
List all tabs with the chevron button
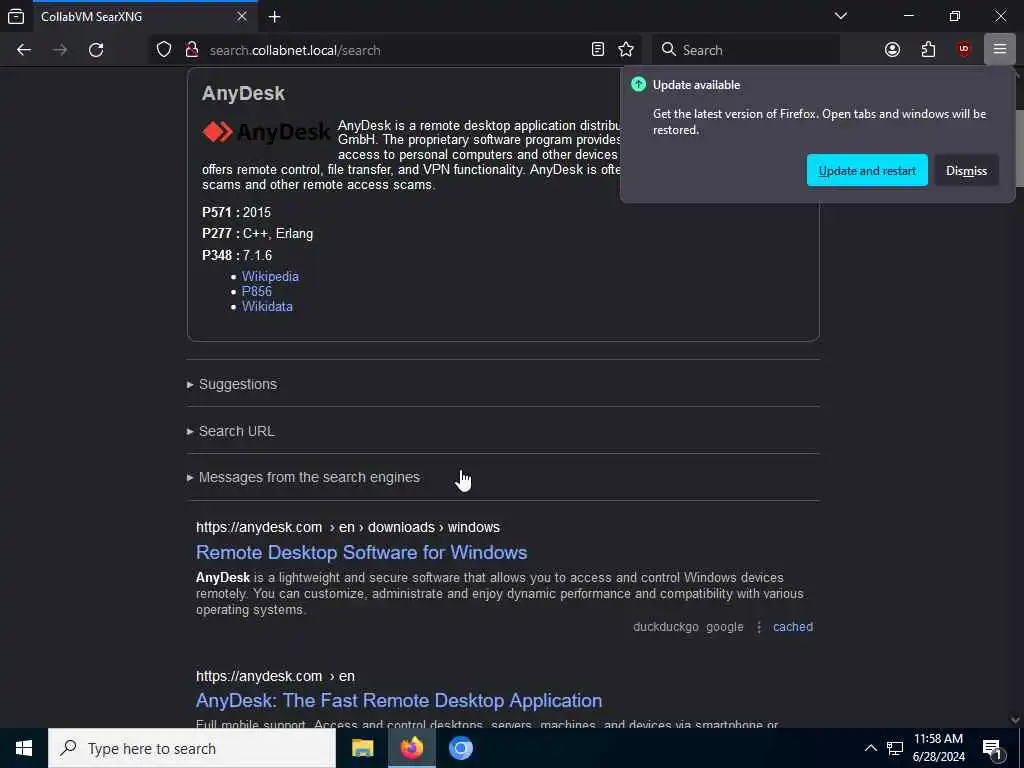(841, 16)
